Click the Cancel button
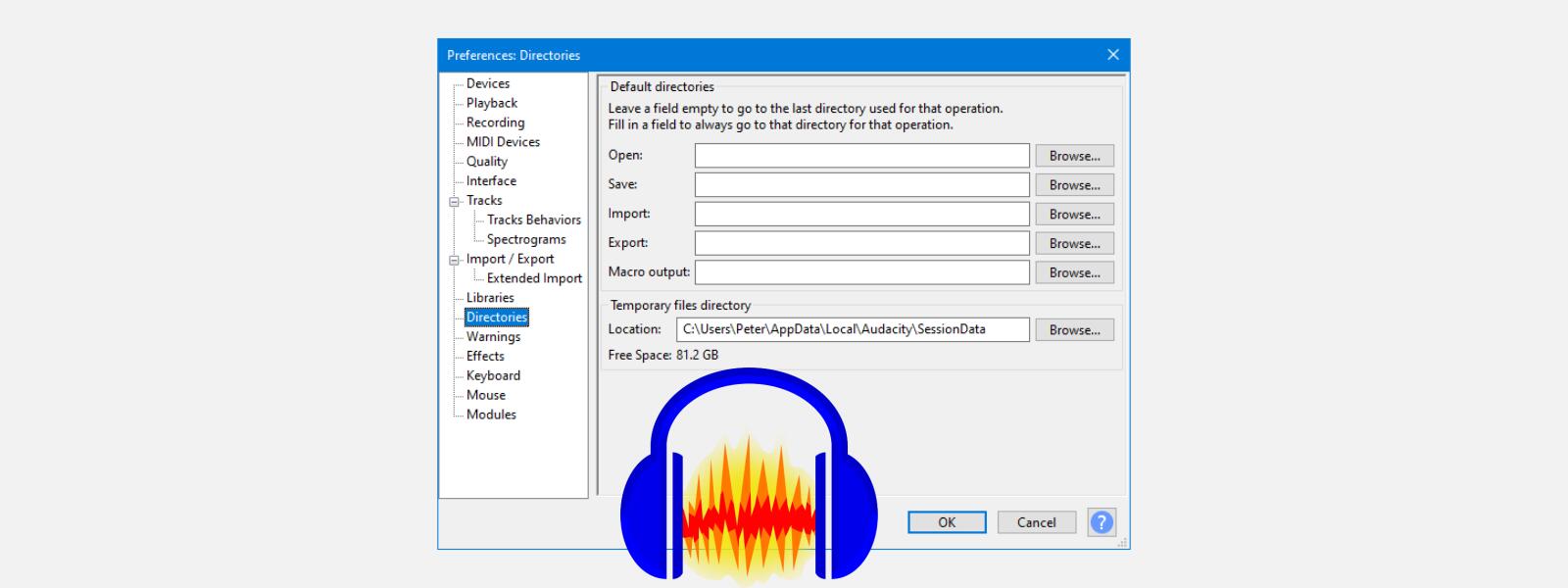The height and width of the screenshot is (588, 1568). point(1037,522)
